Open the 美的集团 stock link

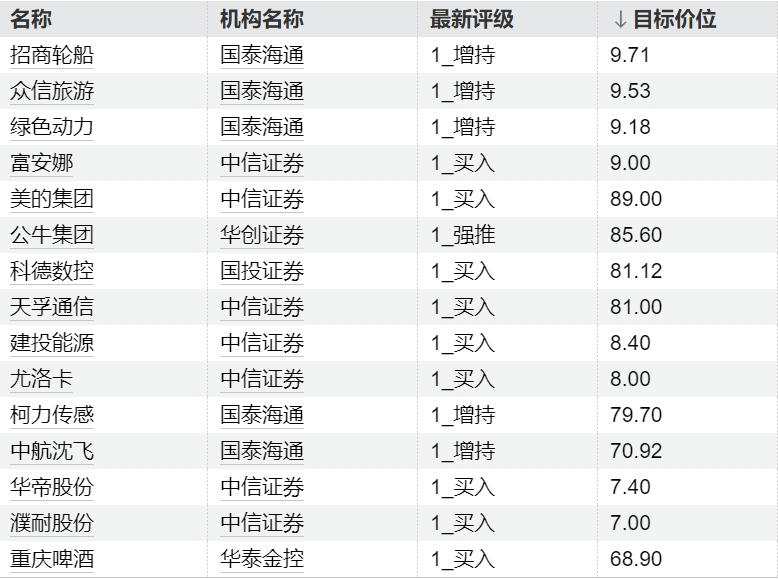coord(52,199)
